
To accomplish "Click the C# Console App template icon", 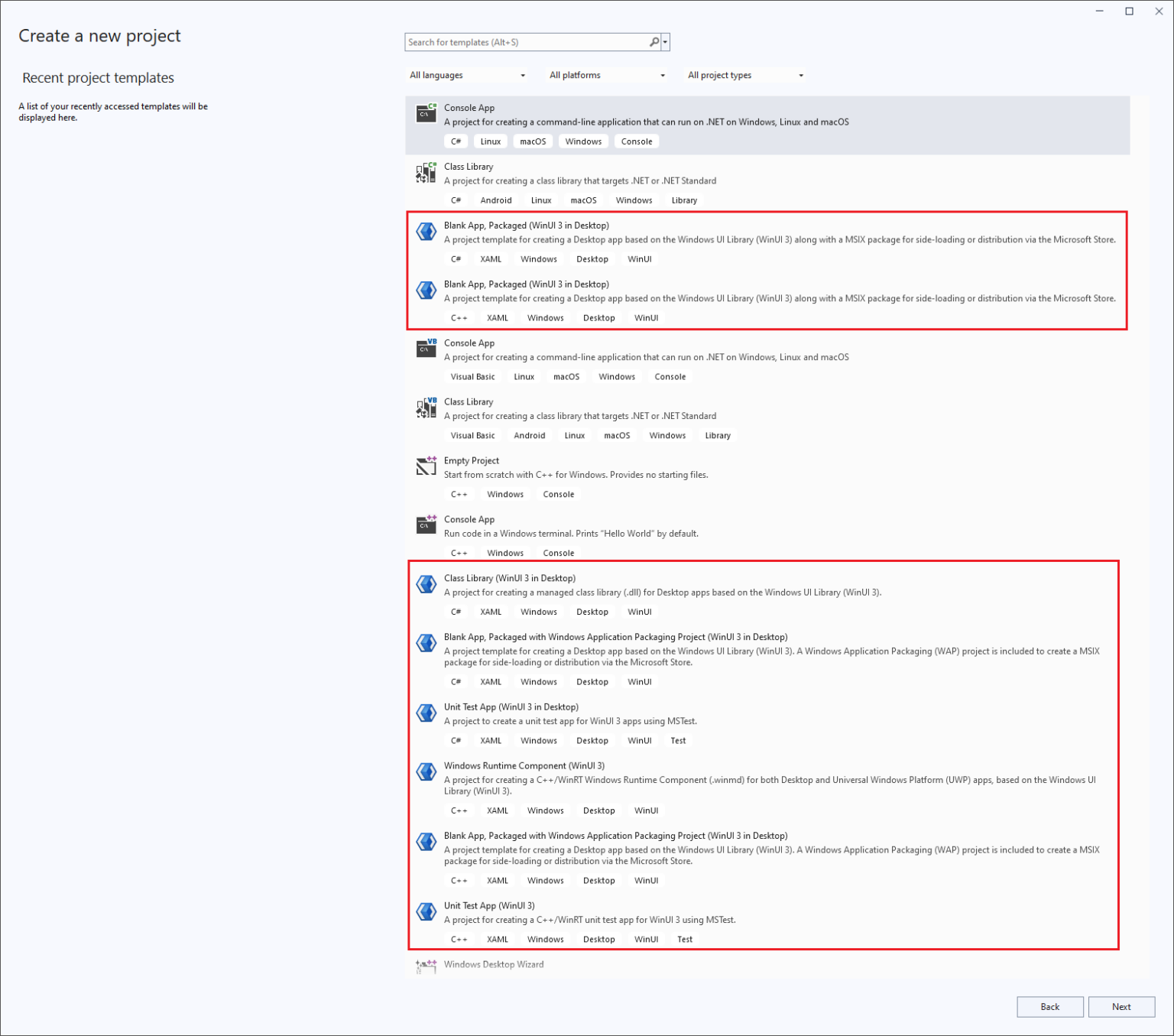I will point(426,113).
